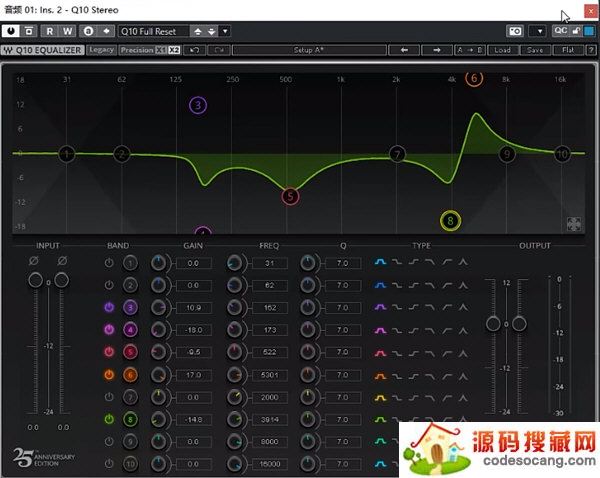600x478 pixels.
Task: Load the previous preset with the up arrow
Action: coord(197,31)
